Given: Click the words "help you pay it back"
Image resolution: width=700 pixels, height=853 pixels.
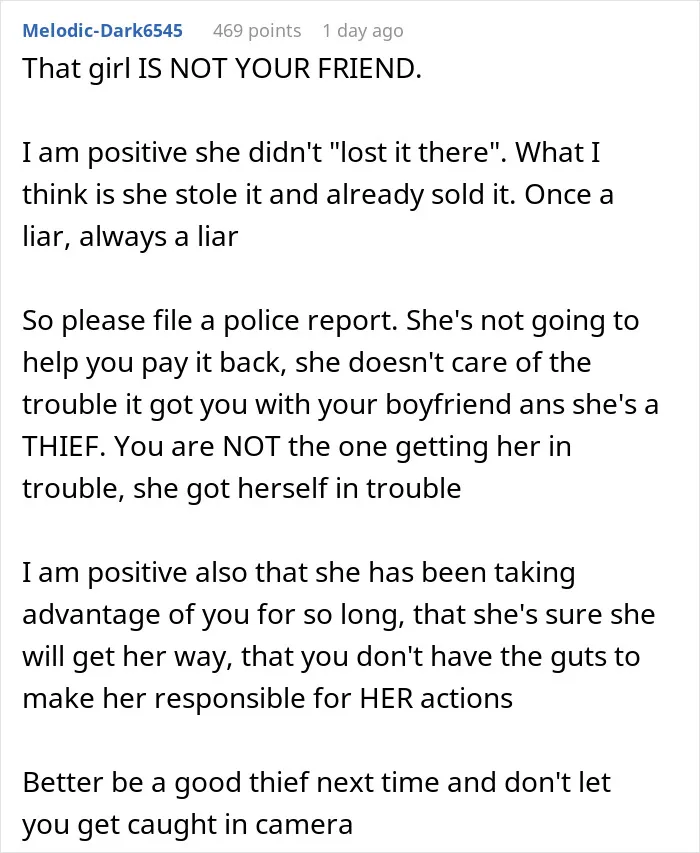Looking at the screenshot, I should coord(151,363).
